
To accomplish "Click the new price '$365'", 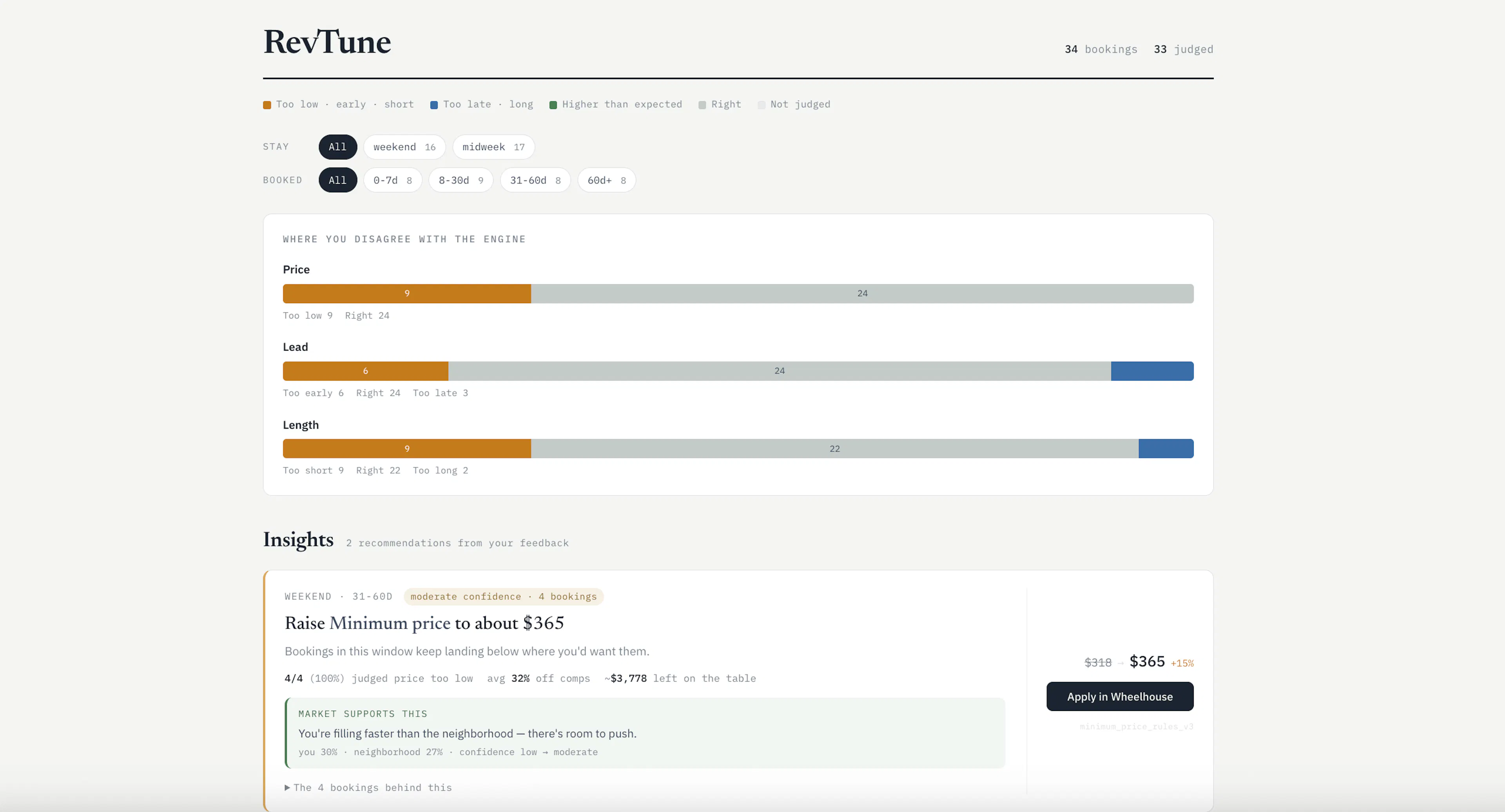I will [x=1147, y=662].
